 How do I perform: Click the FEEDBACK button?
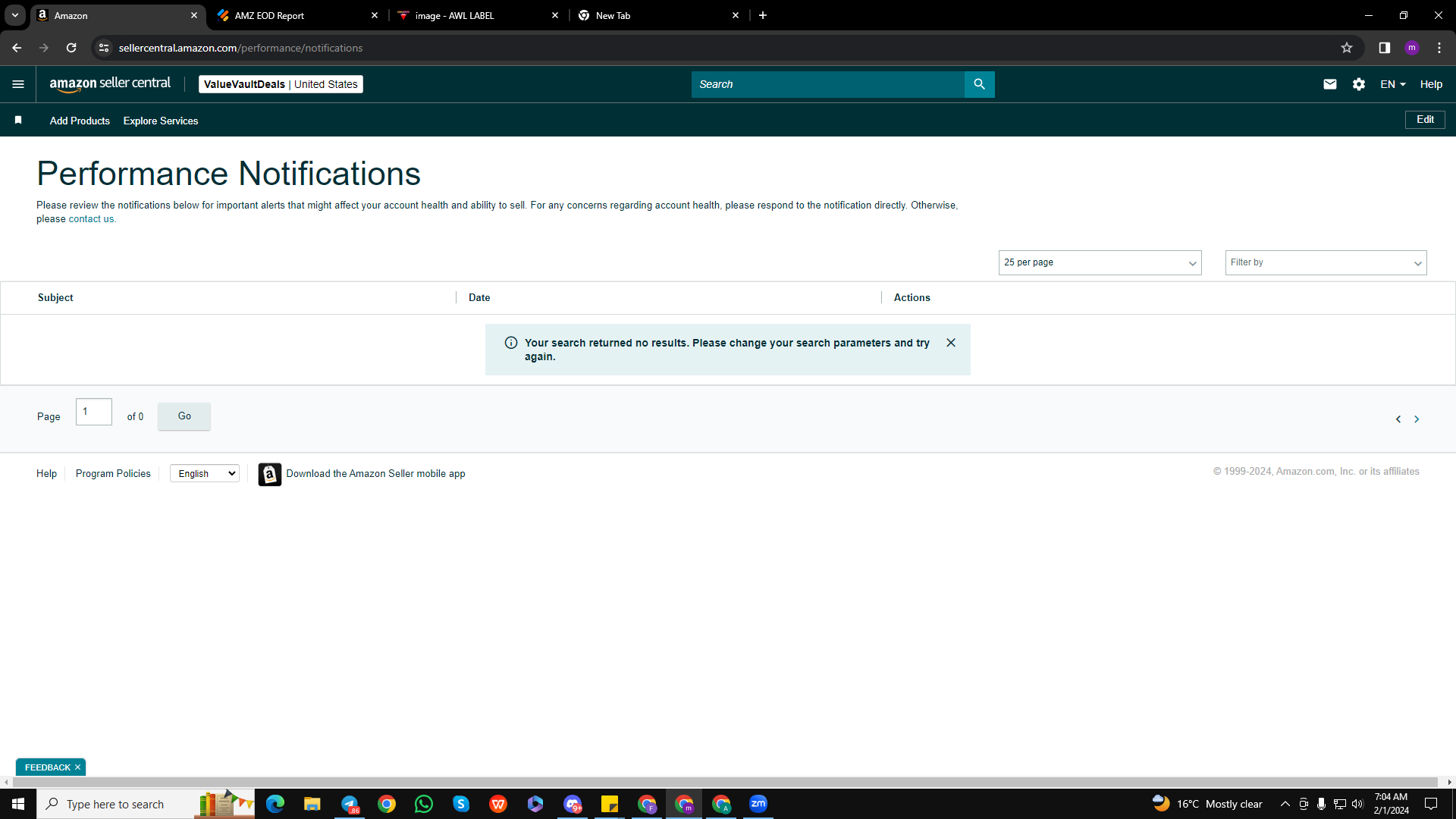tap(47, 767)
